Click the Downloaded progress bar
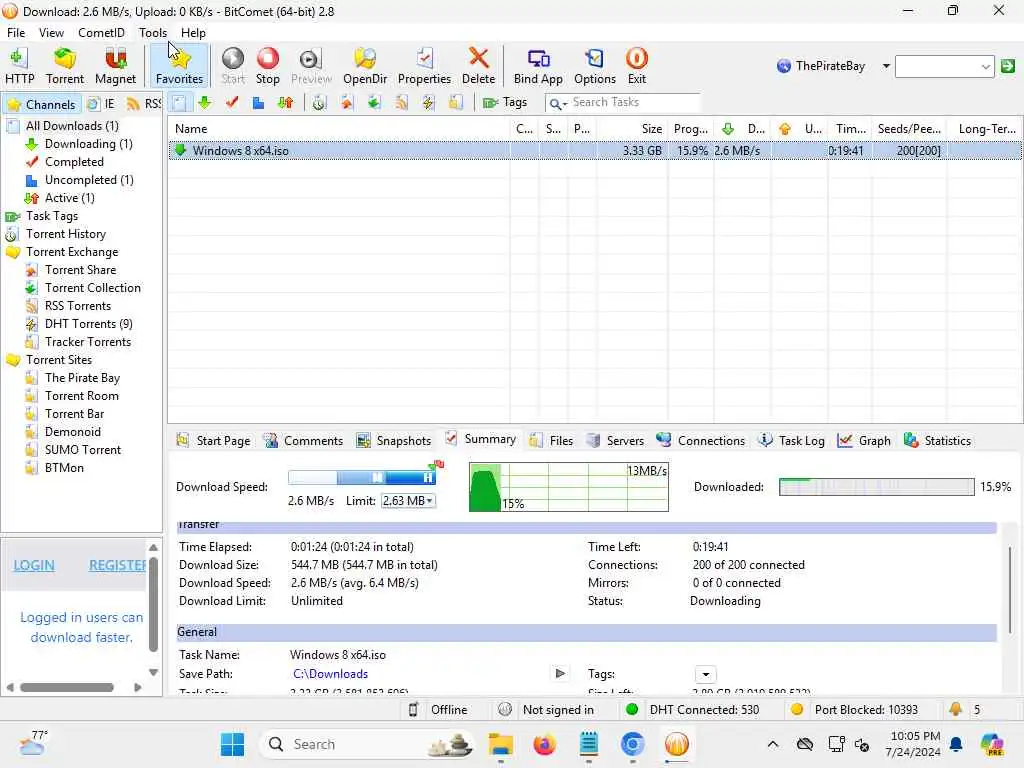Screen dimensions: 1024x768 coord(876,487)
